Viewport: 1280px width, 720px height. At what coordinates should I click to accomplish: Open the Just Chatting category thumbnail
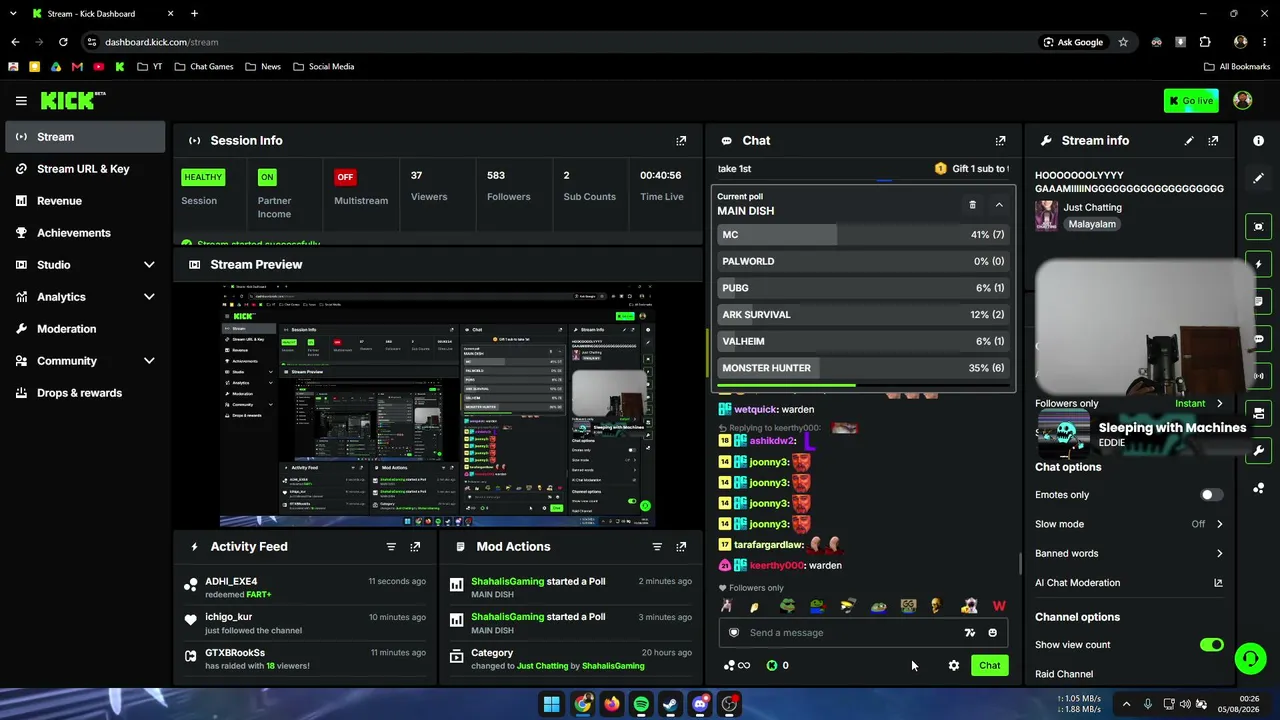1047,216
